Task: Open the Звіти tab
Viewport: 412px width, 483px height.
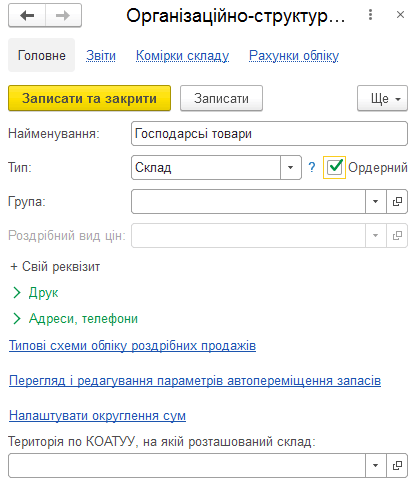Action: point(101,56)
